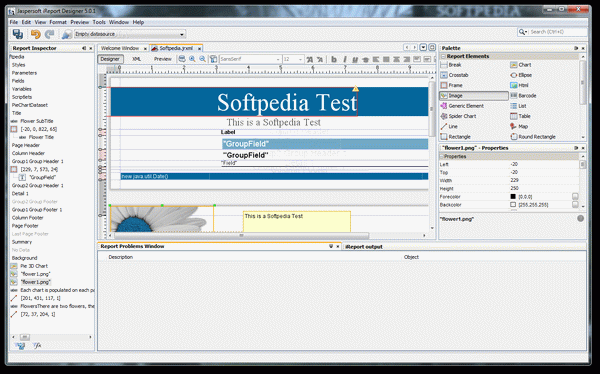This screenshot has height=374, width=600.
Task: Click the increase font size icon
Action: pos(310,59)
